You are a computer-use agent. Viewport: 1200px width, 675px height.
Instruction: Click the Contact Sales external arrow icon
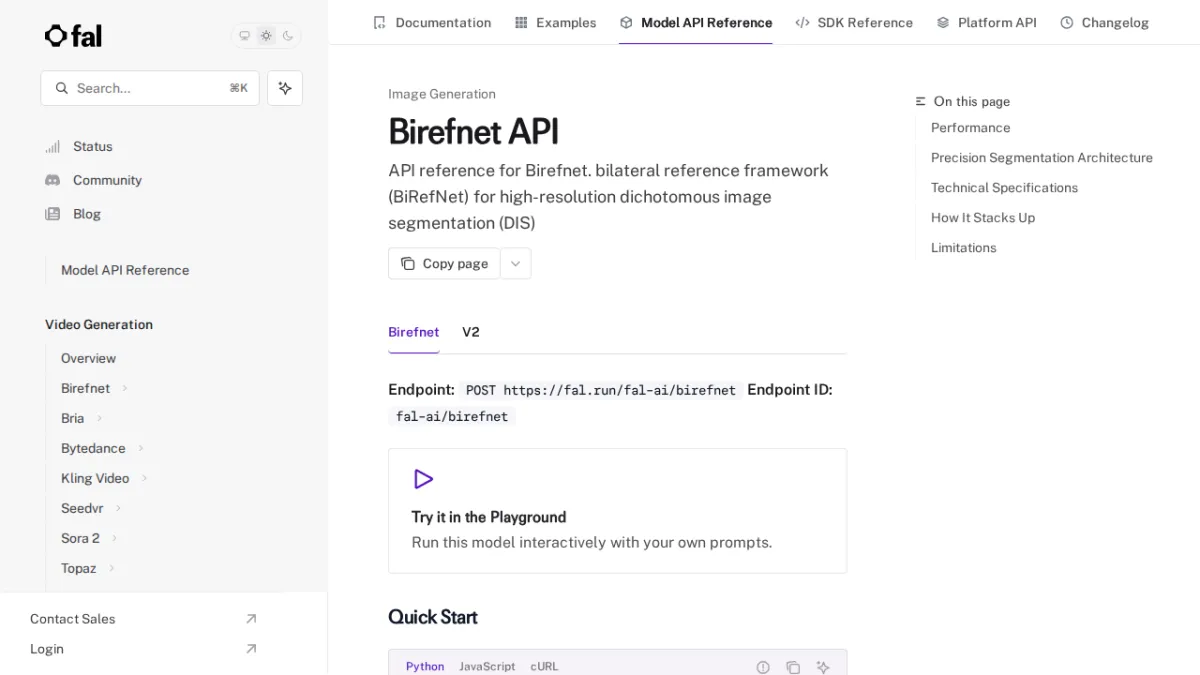pyautogui.click(x=251, y=619)
